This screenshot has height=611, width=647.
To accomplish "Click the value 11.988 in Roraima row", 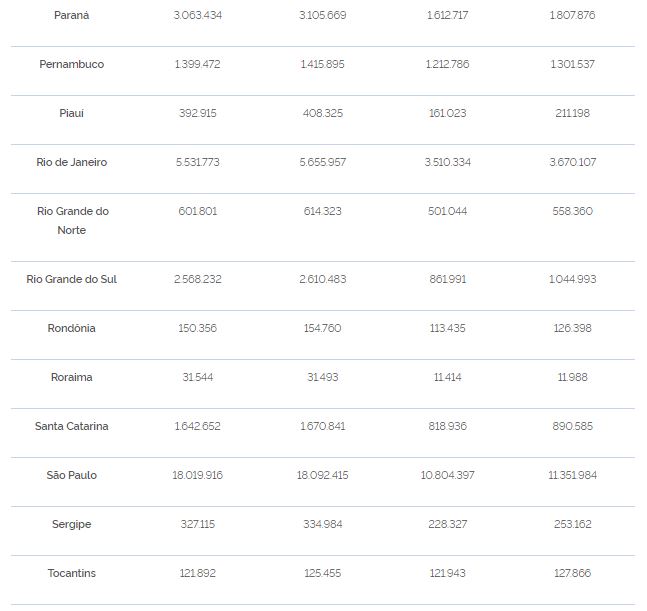I will click(572, 377).
